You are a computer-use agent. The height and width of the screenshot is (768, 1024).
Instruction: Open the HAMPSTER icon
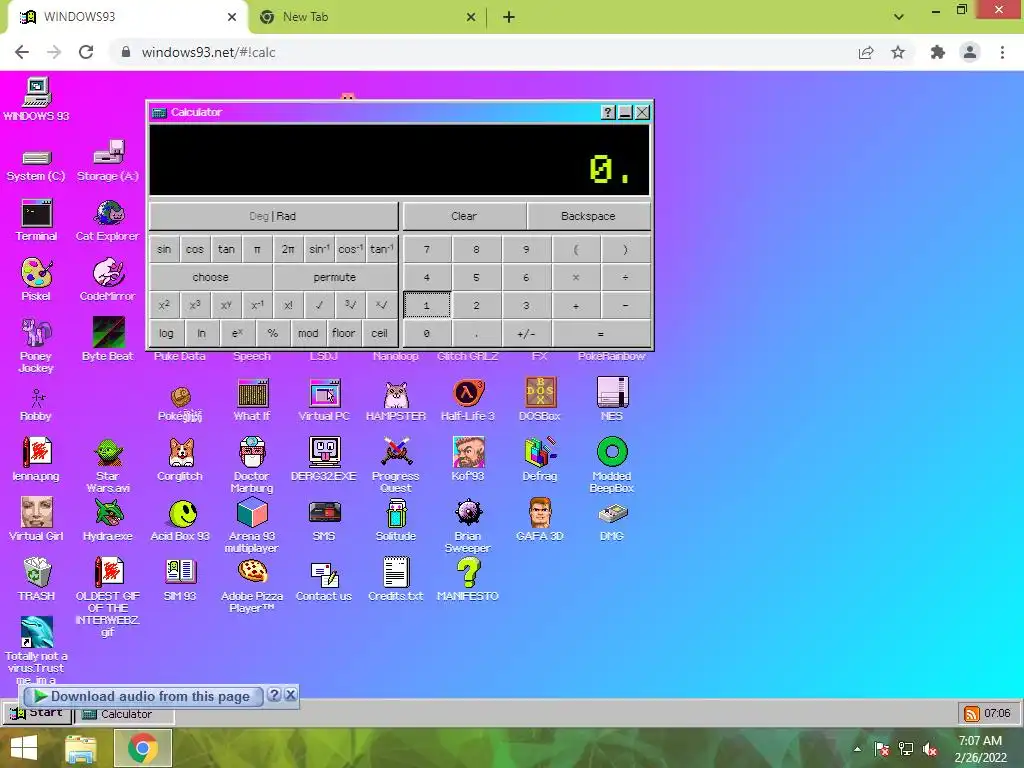[396, 400]
